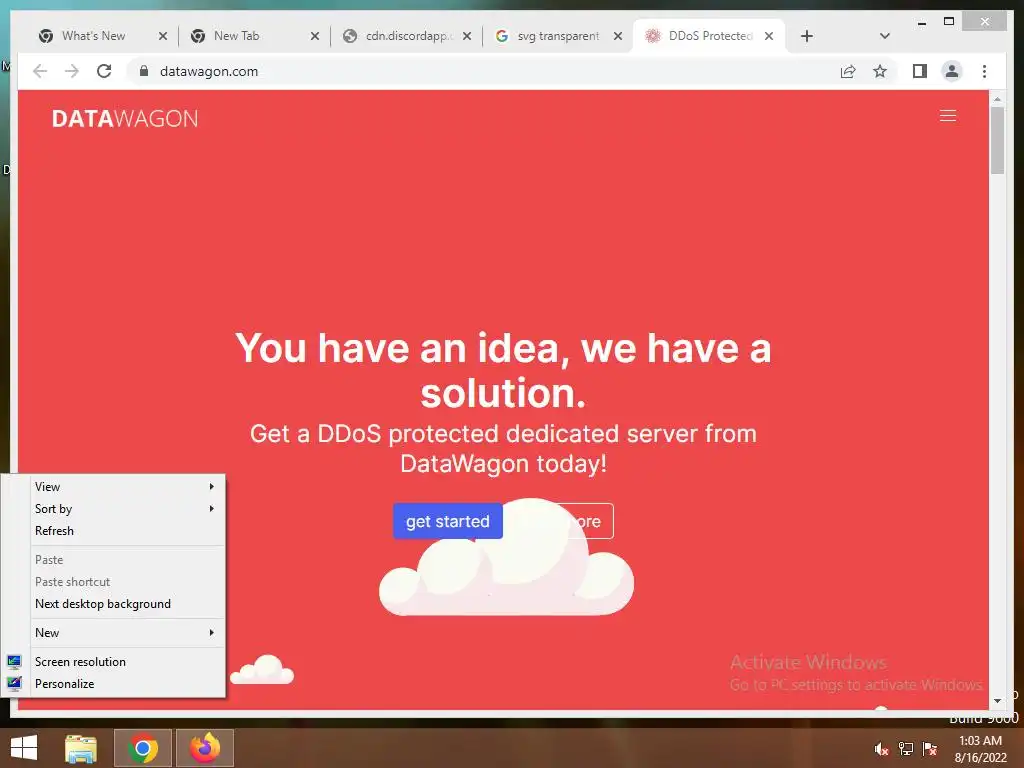Open the DataWagon hamburger menu

pos(948,116)
